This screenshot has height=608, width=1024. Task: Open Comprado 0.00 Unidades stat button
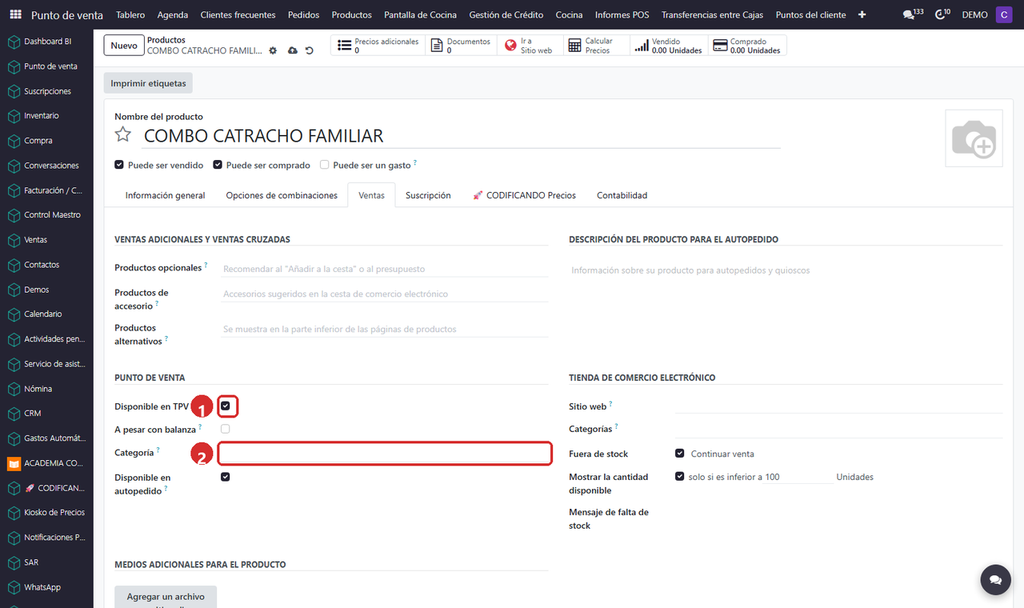click(x=747, y=45)
